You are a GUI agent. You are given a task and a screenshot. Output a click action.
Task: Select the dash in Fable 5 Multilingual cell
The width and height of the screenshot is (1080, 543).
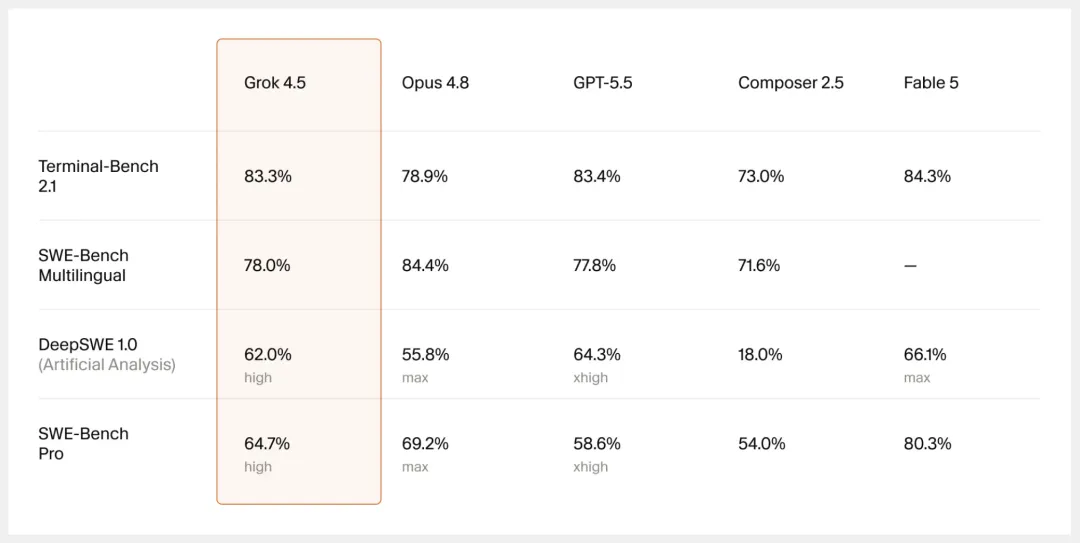pyautogui.click(x=911, y=266)
